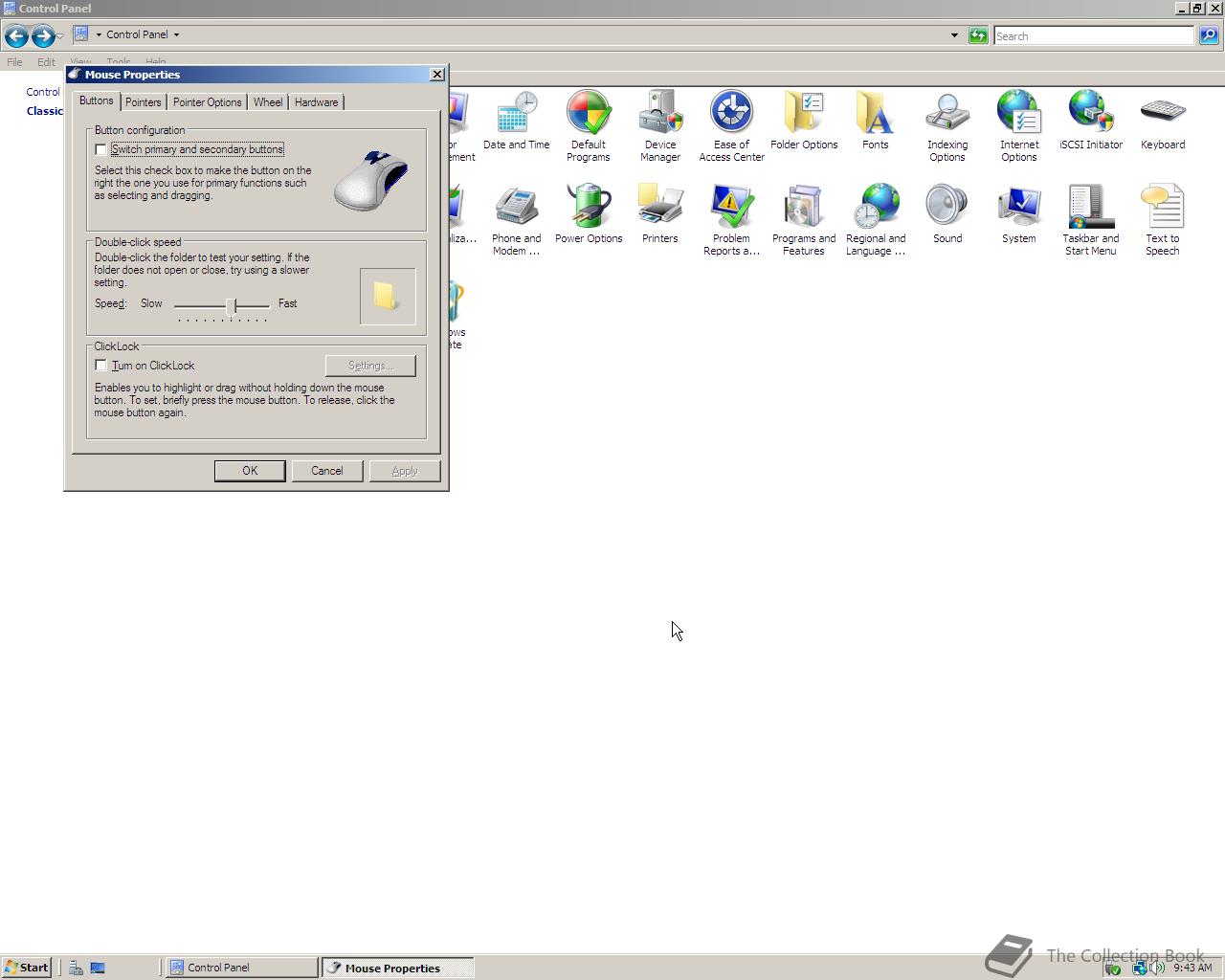
Task: Open Date and Time settings
Action: pyautogui.click(x=517, y=121)
